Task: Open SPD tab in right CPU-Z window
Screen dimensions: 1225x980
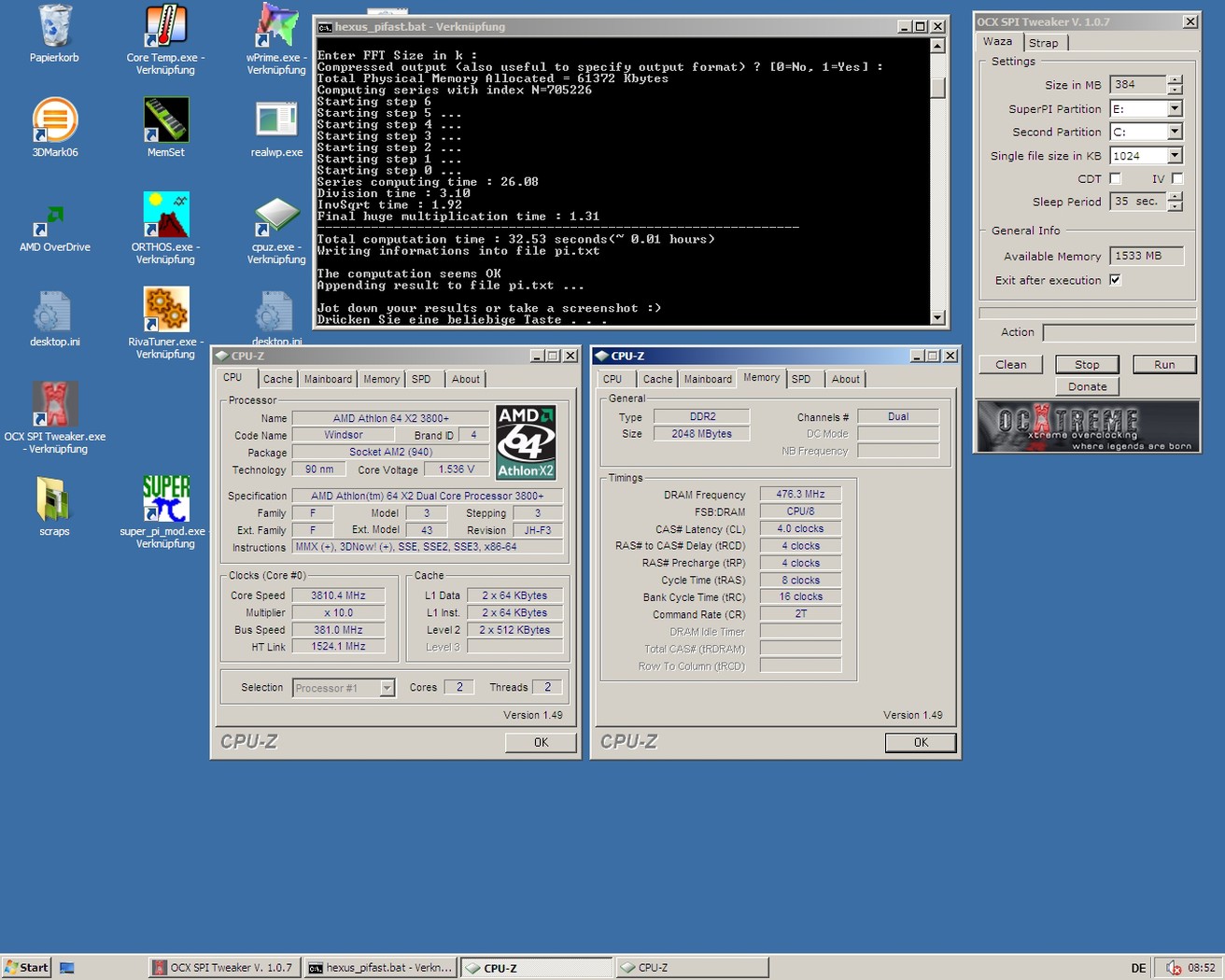Action: click(801, 379)
